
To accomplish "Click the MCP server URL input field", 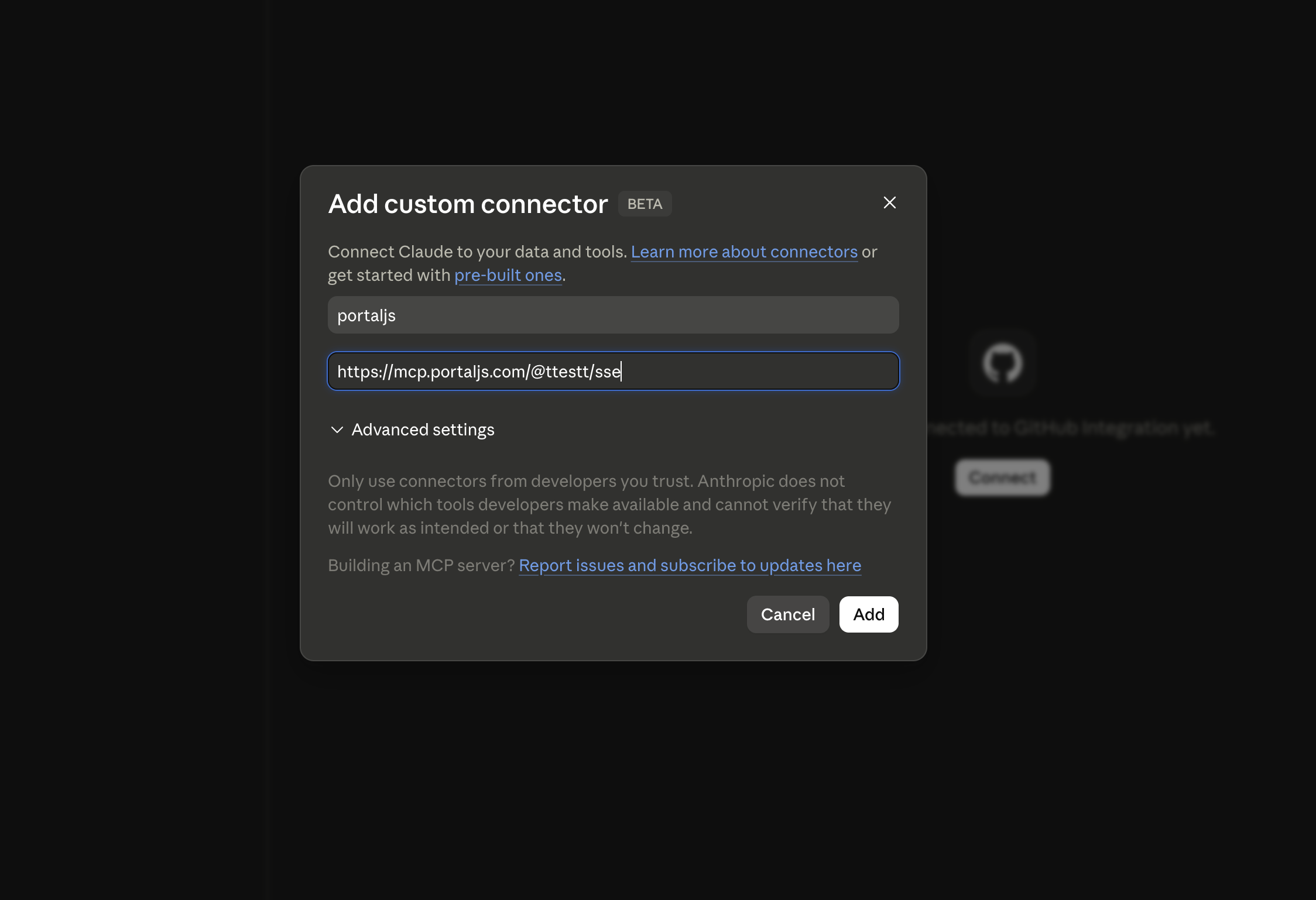I will [613, 371].
